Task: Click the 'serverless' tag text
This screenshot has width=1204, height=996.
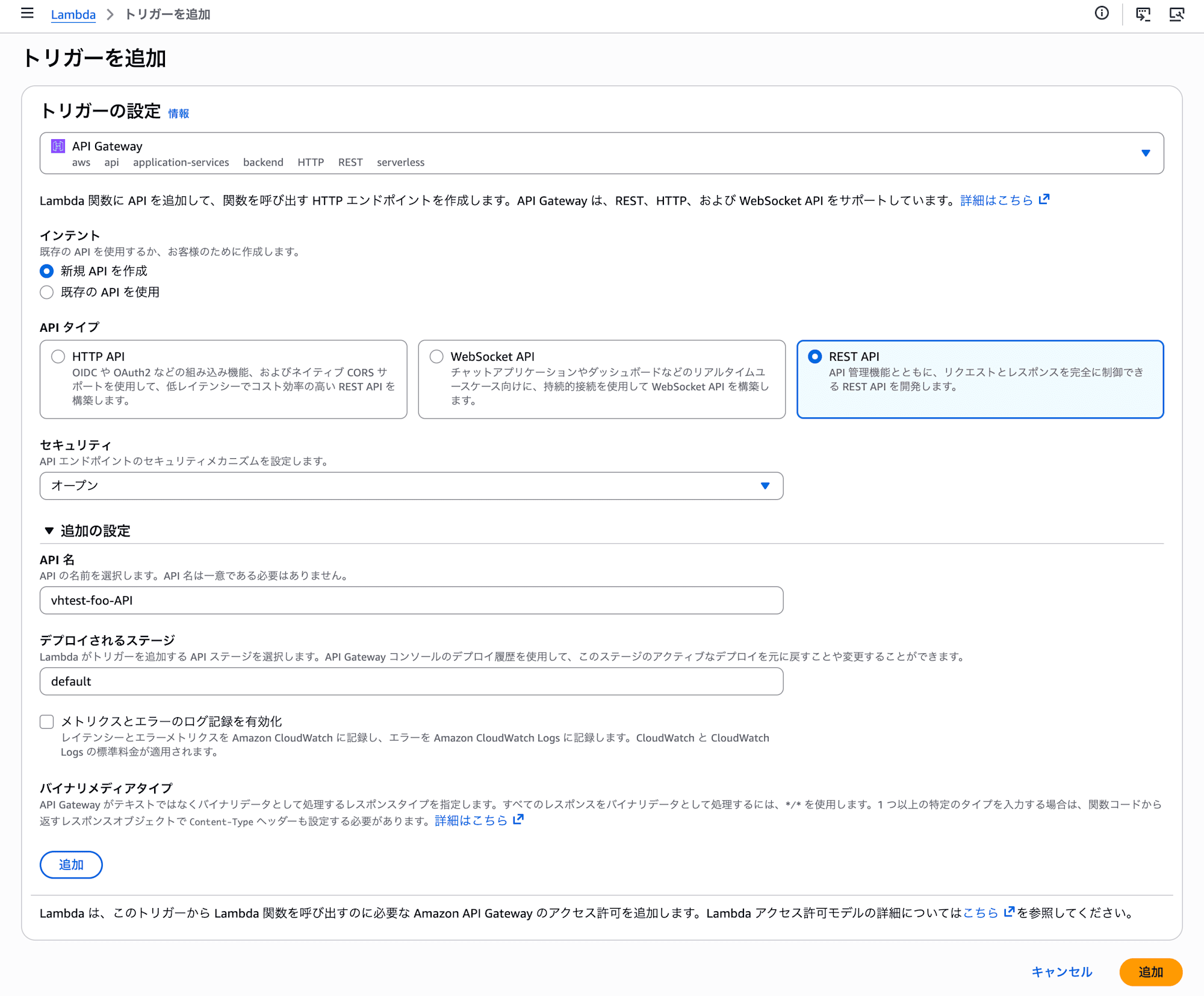Action: 401,163
